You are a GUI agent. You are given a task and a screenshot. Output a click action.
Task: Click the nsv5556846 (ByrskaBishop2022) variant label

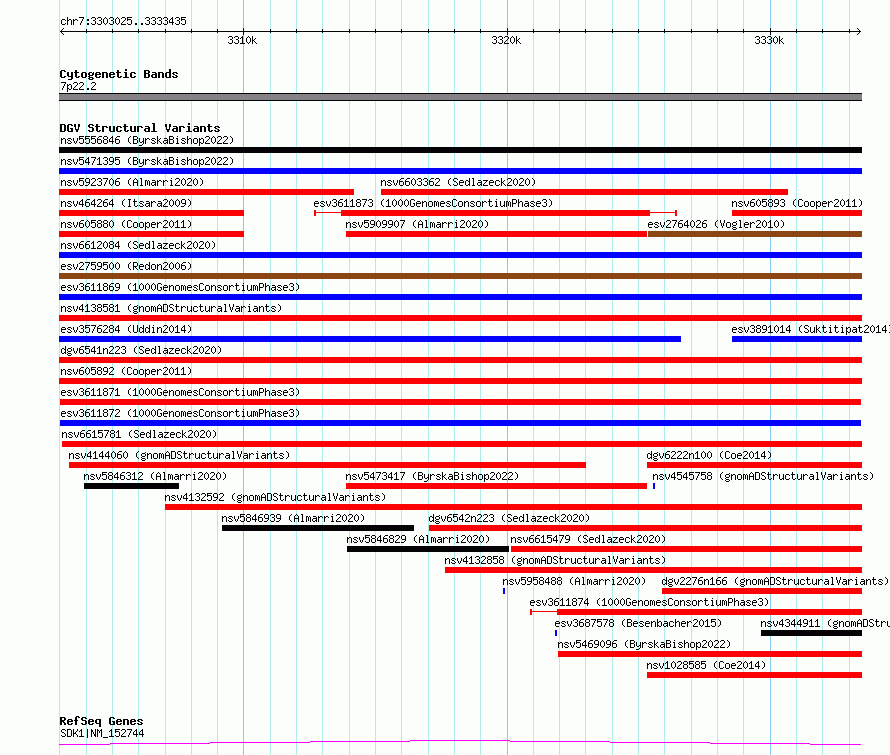pos(147,140)
